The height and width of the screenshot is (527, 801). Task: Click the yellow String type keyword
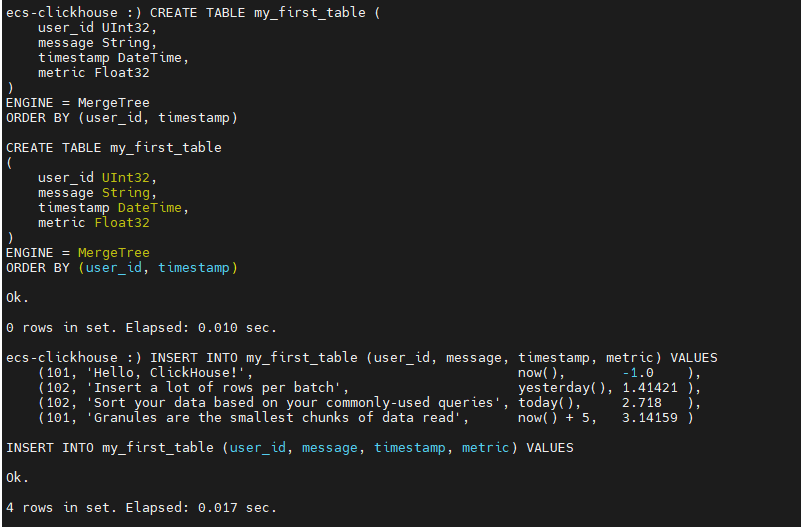point(126,193)
